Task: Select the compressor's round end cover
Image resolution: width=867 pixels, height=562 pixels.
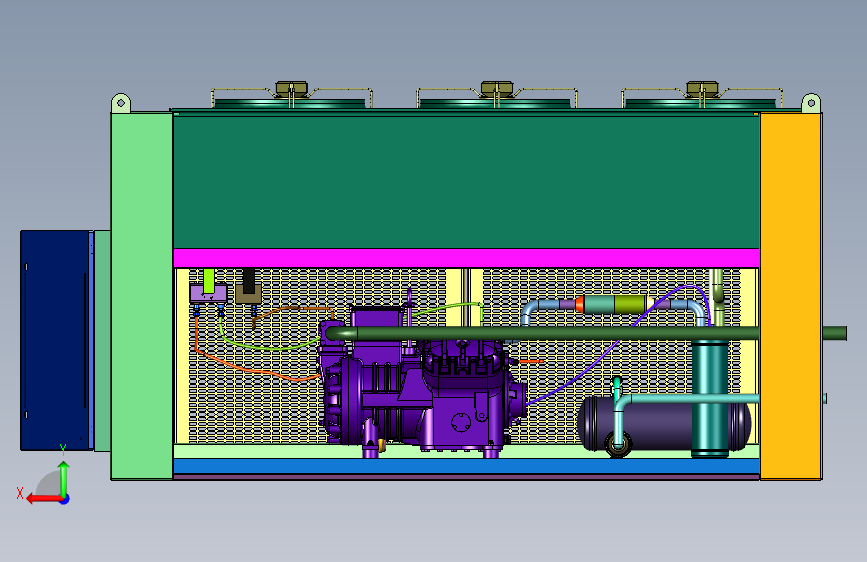Action: 349,403
